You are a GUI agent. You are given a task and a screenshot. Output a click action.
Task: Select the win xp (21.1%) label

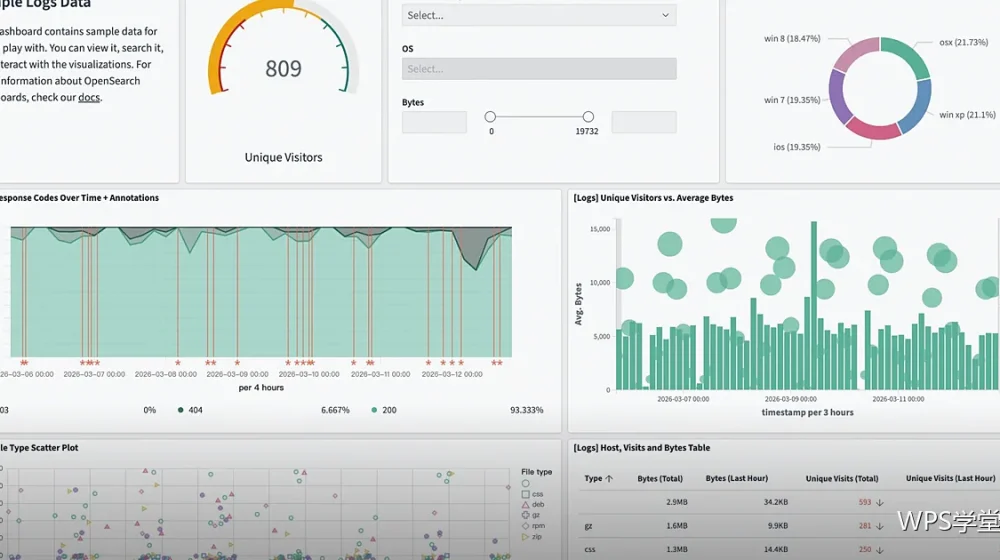967,115
